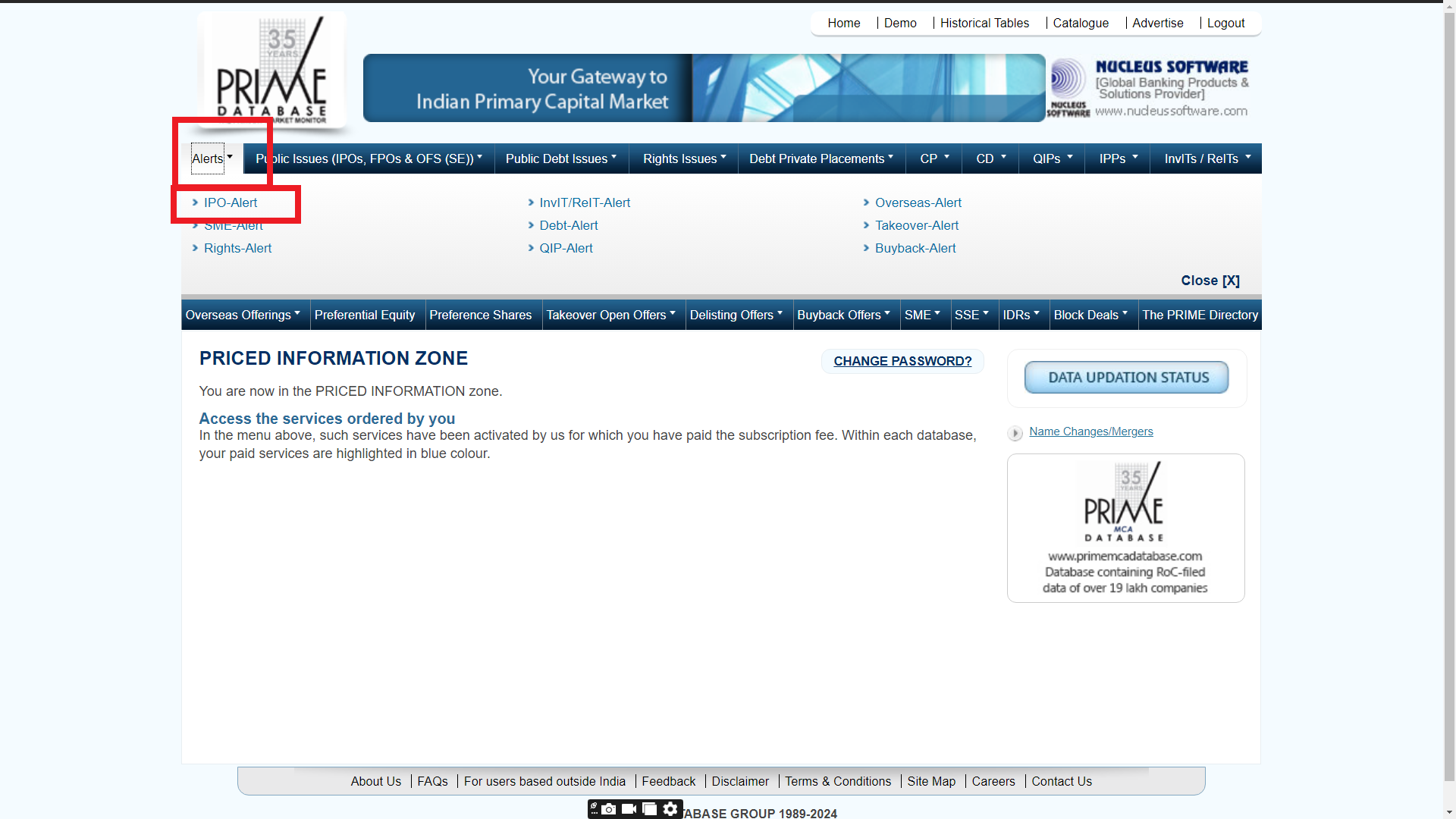Open the capture gallery stack icon
This screenshot has height=819, width=1456.
pyautogui.click(x=649, y=809)
